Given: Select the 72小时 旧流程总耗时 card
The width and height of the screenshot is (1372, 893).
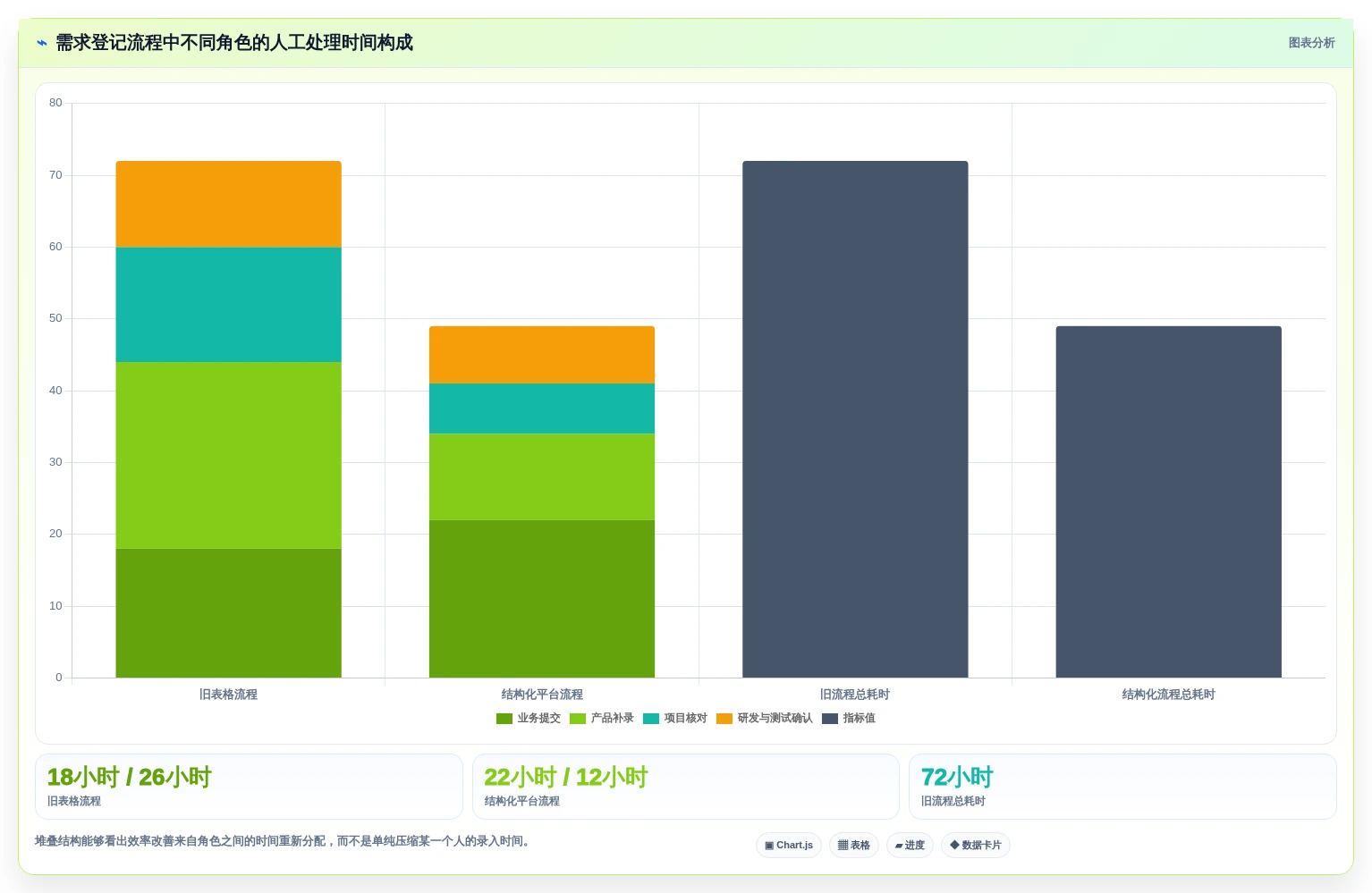Looking at the screenshot, I should 1122,787.
